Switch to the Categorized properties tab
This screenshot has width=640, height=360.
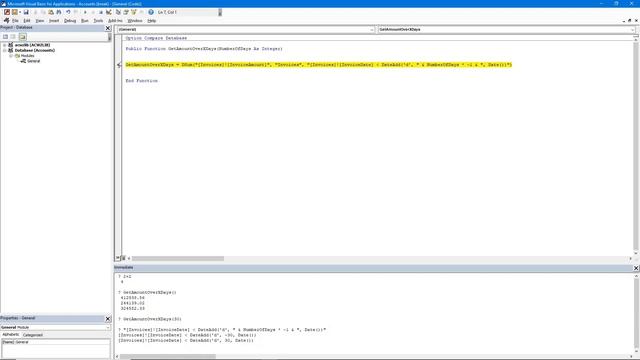[x=33, y=335]
